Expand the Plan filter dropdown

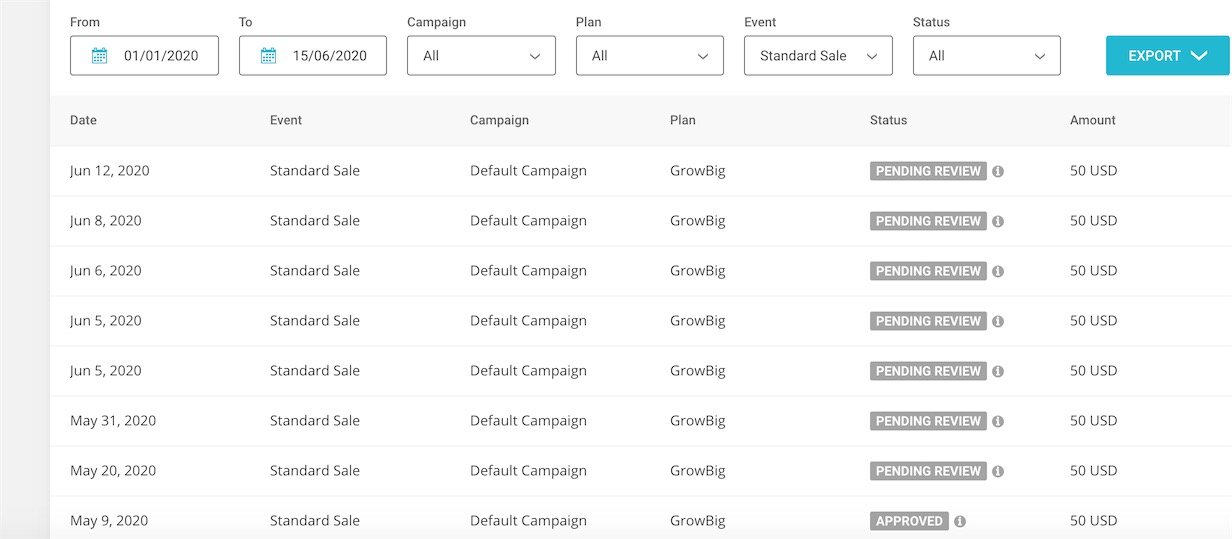coord(649,56)
